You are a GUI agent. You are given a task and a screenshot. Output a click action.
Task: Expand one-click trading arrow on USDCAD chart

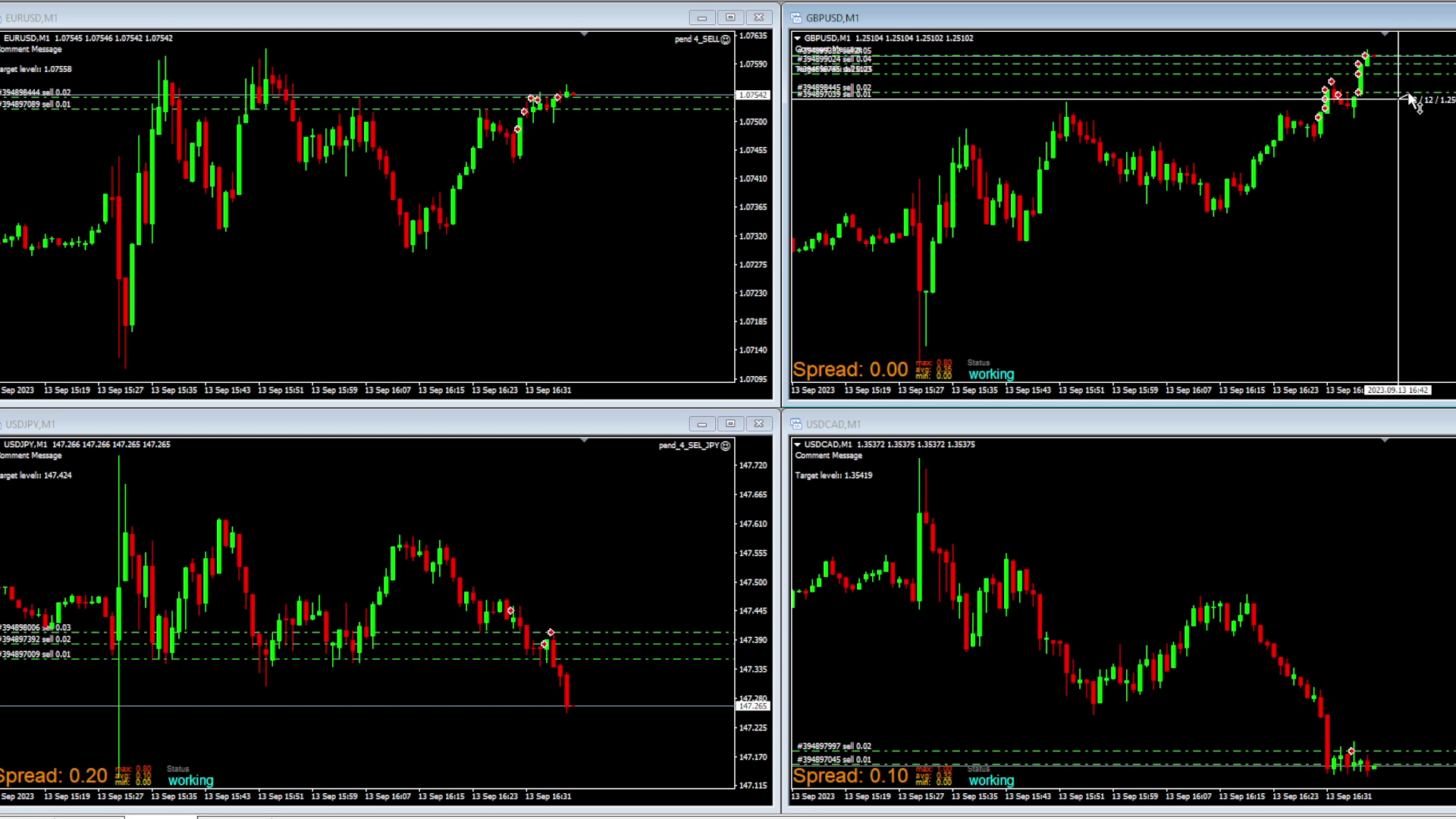tap(797, 444)
